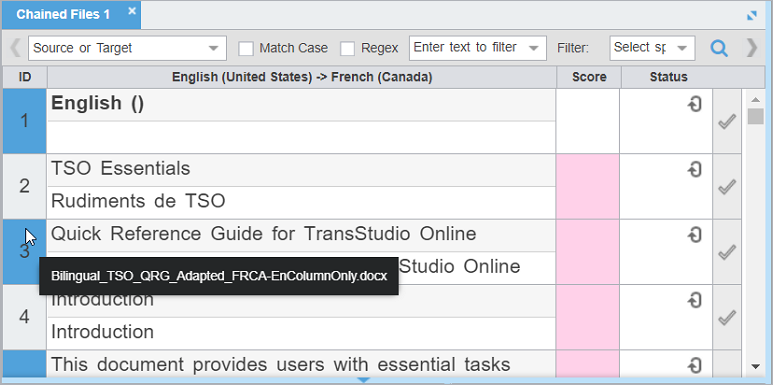Click the French target text Rudiments de TSO

click(139, 201)
